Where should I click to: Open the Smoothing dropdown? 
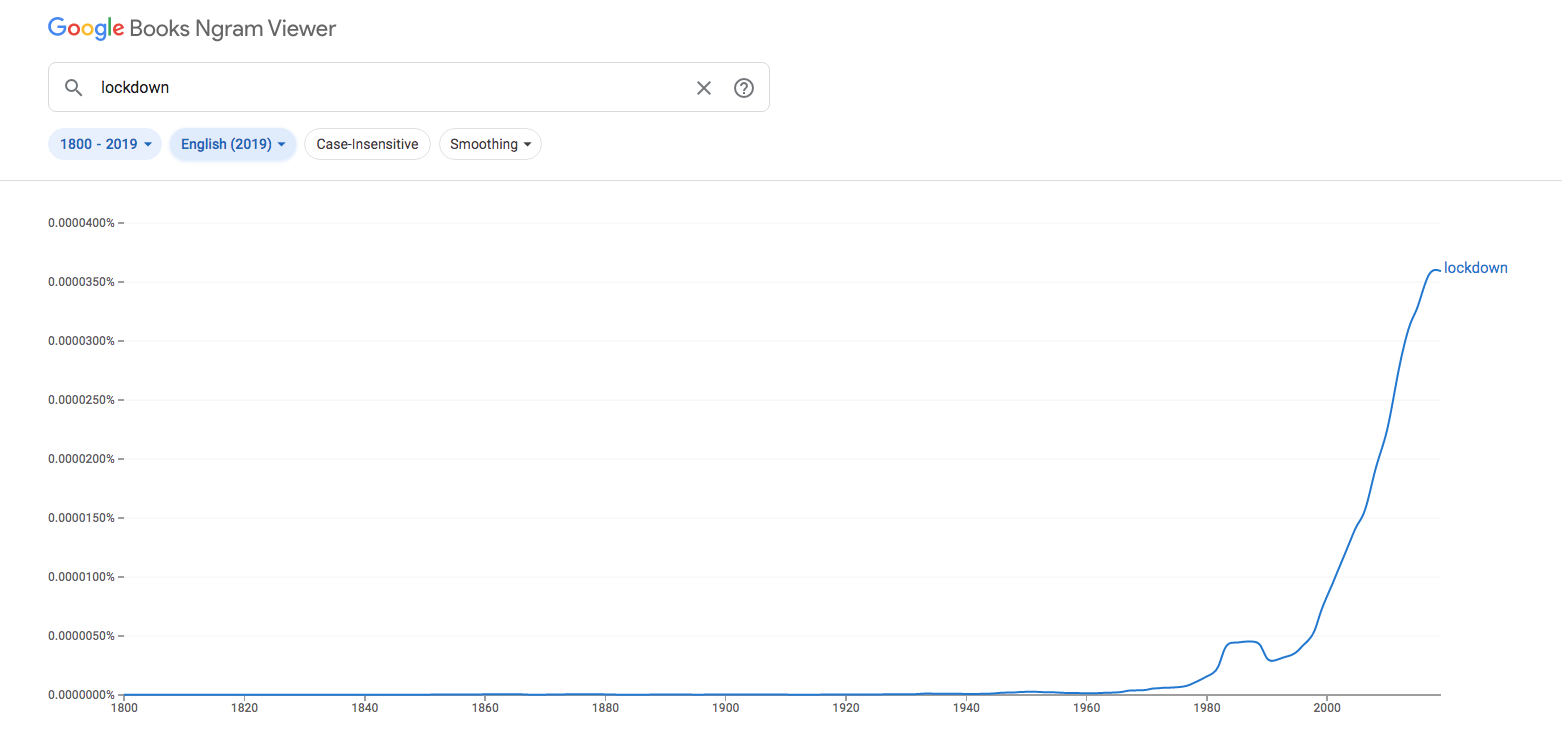point(490,144)
